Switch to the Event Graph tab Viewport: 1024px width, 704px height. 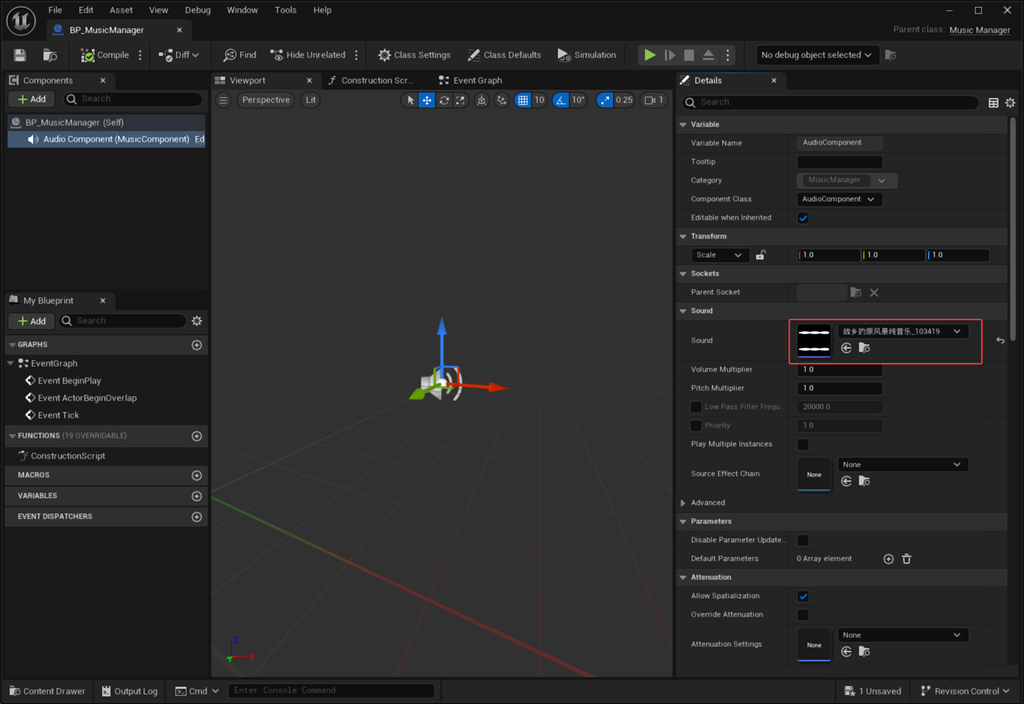pyautogui.click(x=471, y=80)
